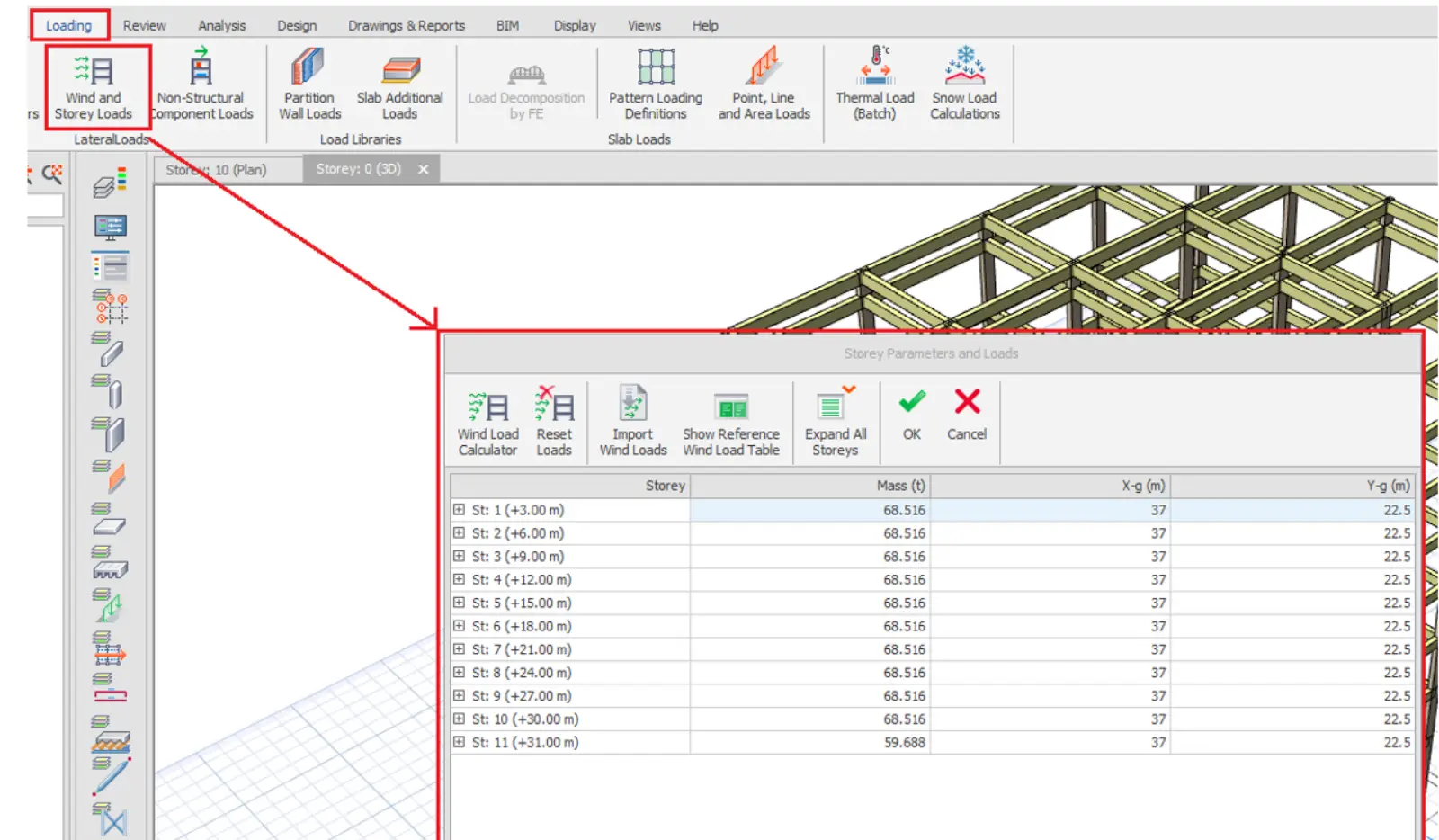Open Views ribbon tab
The height and width of the screenshot is (840, 1439).
(x=644, y=25)
